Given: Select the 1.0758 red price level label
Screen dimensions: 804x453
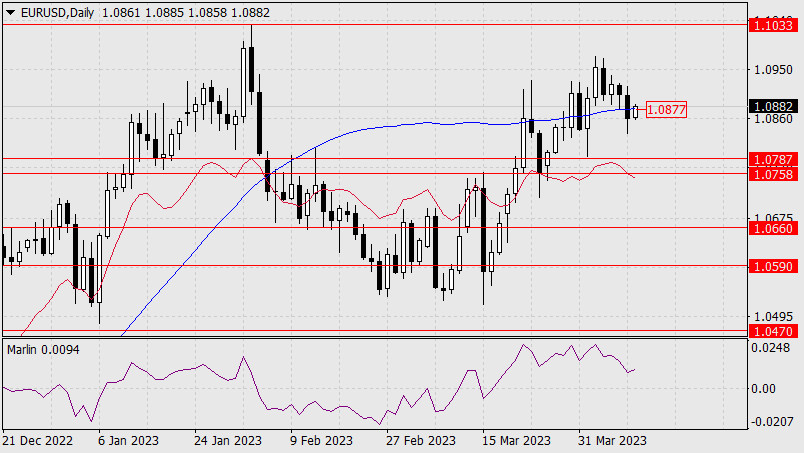Looking at the screenshot, I should (x=773, y=174).
